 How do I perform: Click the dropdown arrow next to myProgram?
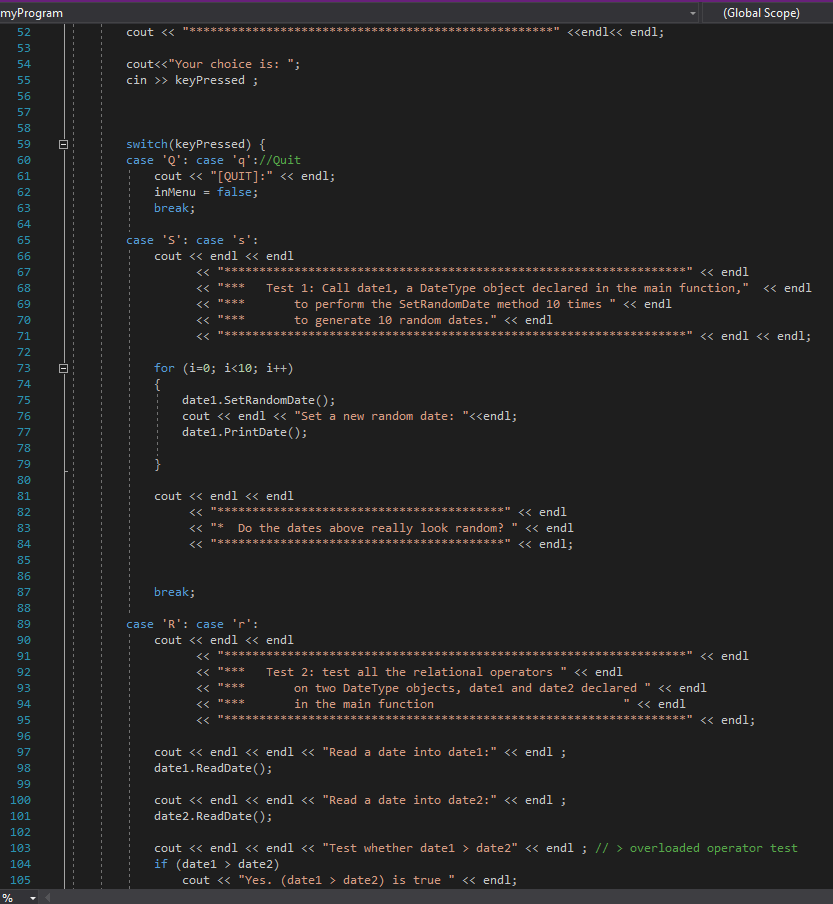tap(692, 13)
